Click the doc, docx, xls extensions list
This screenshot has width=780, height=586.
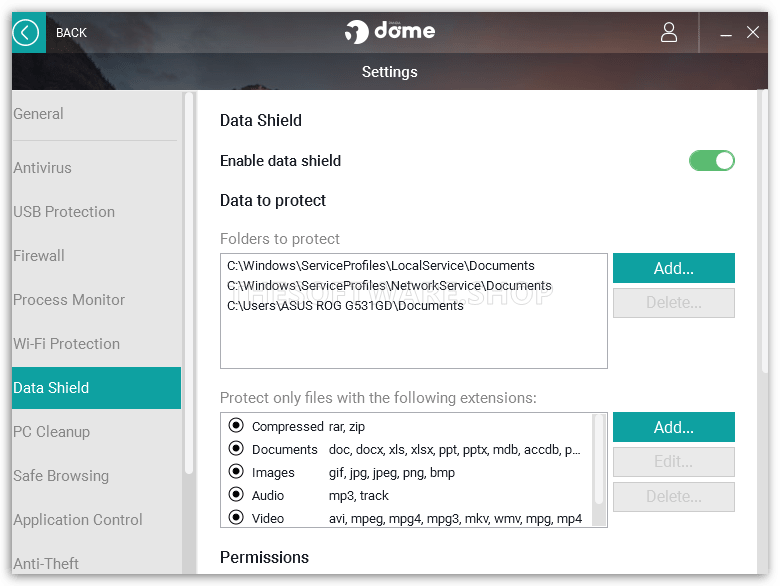(454, 450)
